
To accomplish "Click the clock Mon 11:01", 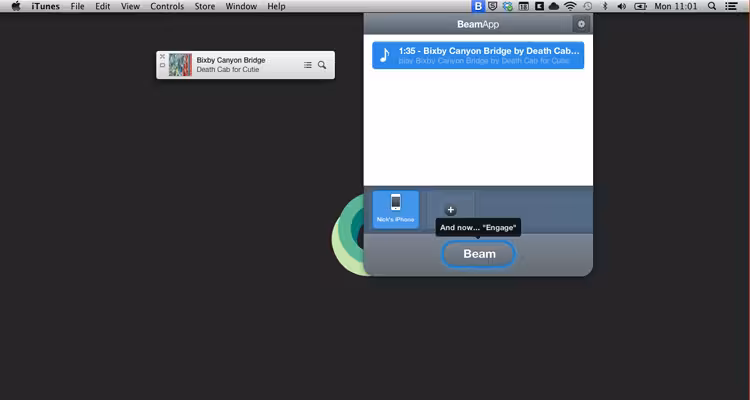I will click(x=676, y=6).
